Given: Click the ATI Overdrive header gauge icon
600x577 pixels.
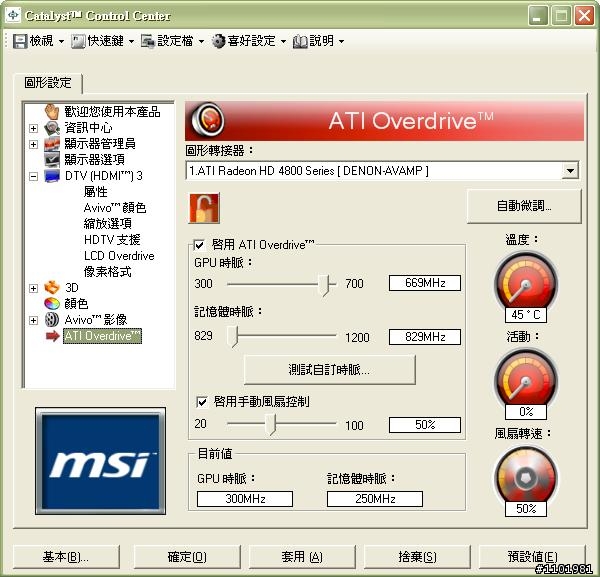Looking at the screenshot, I should [207, 121].
